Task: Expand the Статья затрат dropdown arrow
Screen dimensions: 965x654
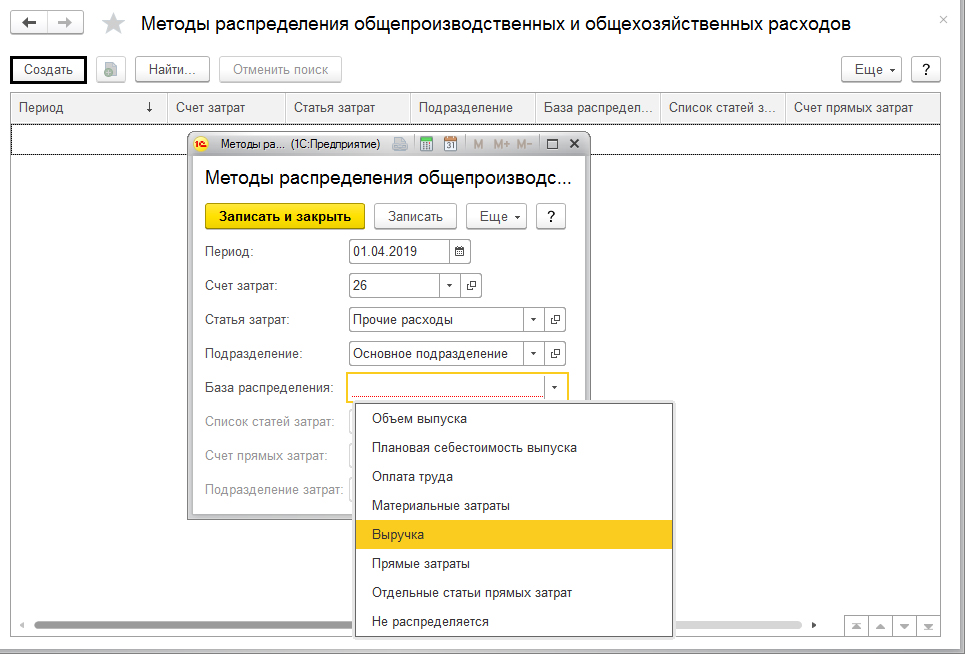Action: point(534,320)
